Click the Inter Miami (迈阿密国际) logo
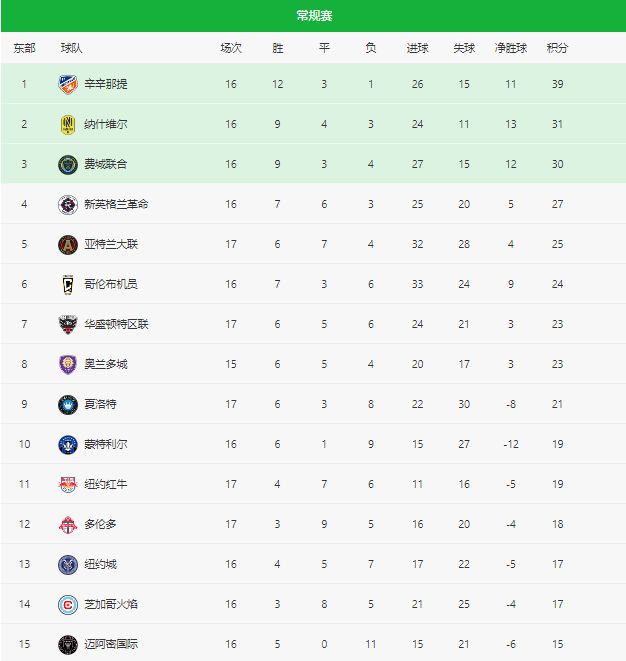This screenshot has height=661, width=626. [x=68, y=644]
